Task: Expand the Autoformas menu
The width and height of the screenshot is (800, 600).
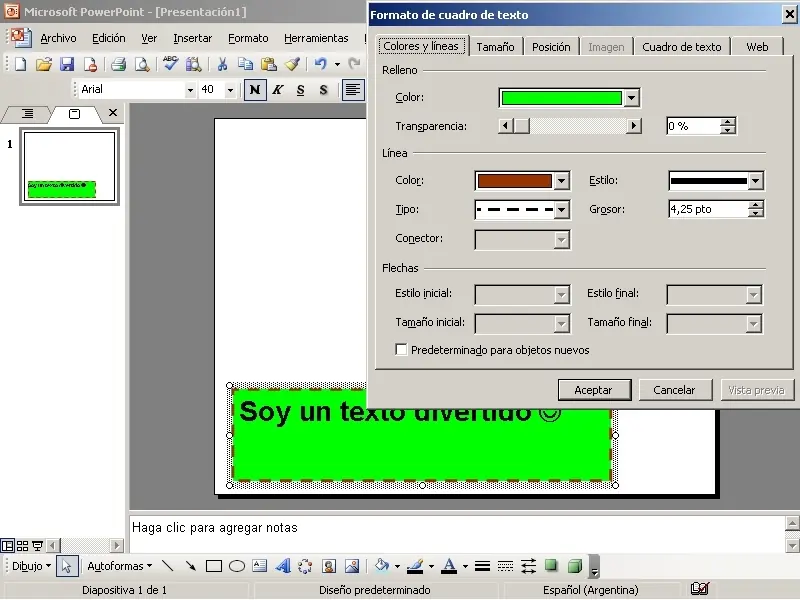Action: pyautogui.click(x=119, y=566)
